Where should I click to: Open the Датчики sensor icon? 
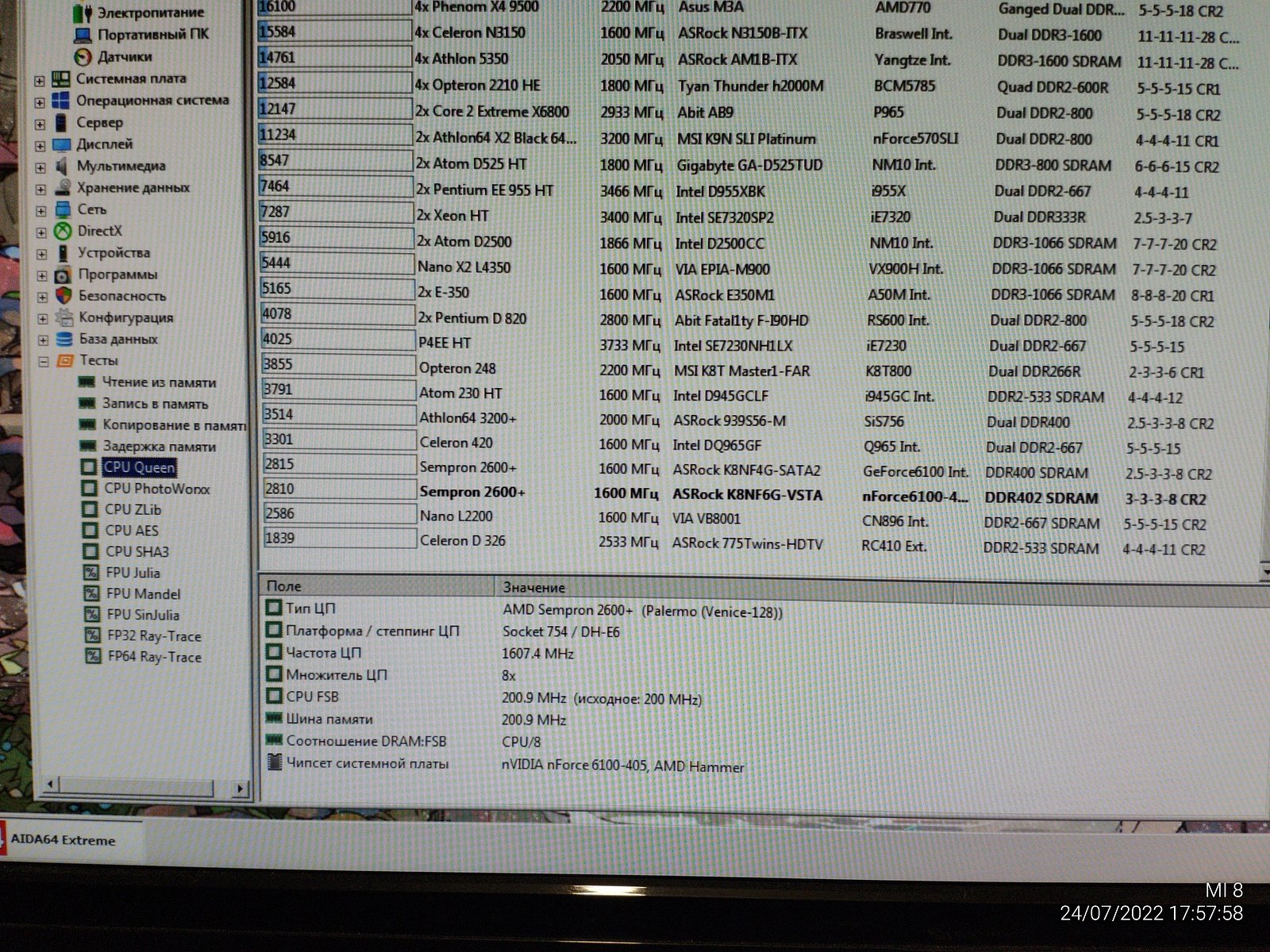click(83, 57)
